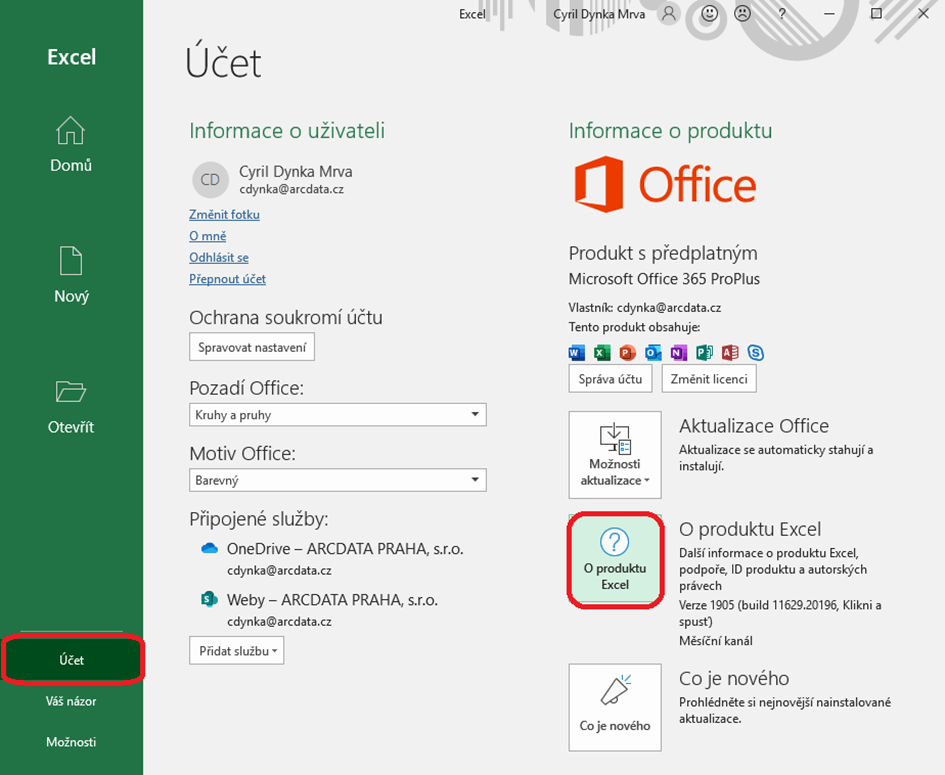The width and height of the screenshot is (945, 775).
Task: Open Možnosti aktualizace update options
Action: click(x=615, y=455)
